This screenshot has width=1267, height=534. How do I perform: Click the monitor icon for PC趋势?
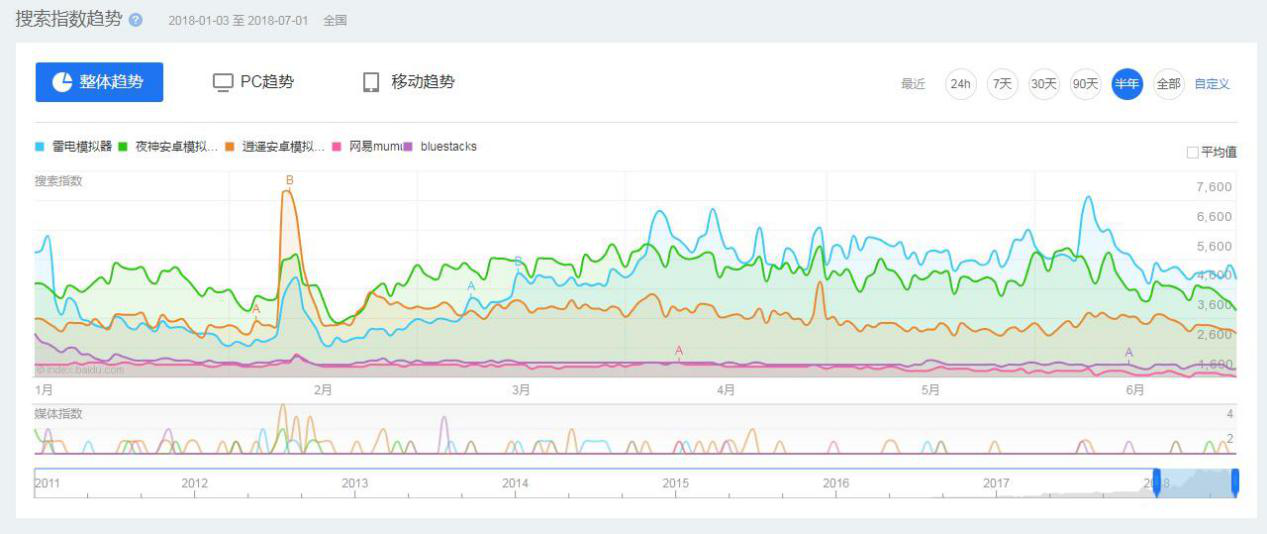pyautogui.click(x=223, y=82)
